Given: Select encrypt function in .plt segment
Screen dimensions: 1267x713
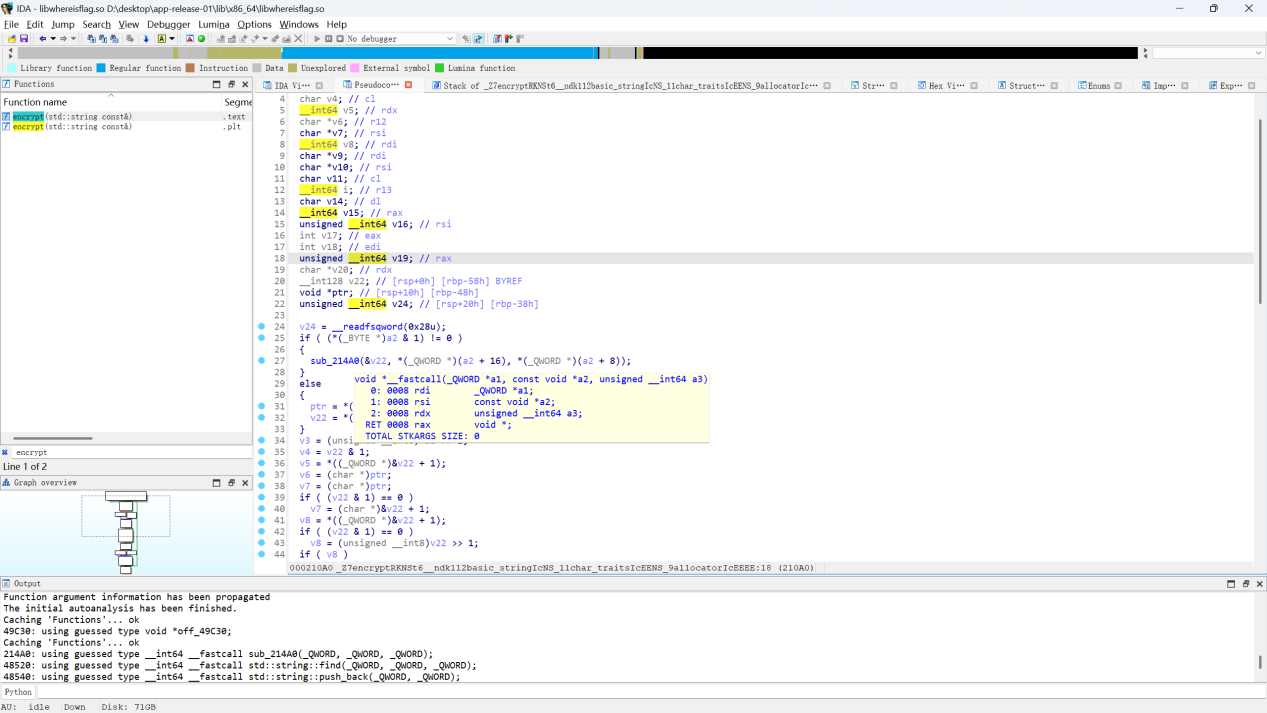Looking at the screenshot, I should pos(126,127).
